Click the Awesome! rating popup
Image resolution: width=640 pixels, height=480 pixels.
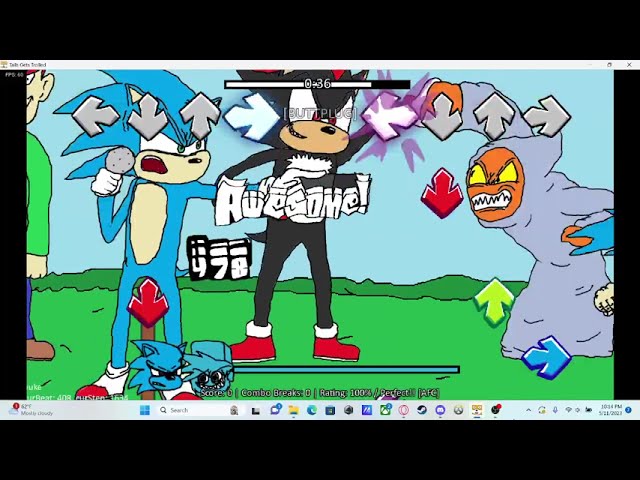click(x=292, y=199)
